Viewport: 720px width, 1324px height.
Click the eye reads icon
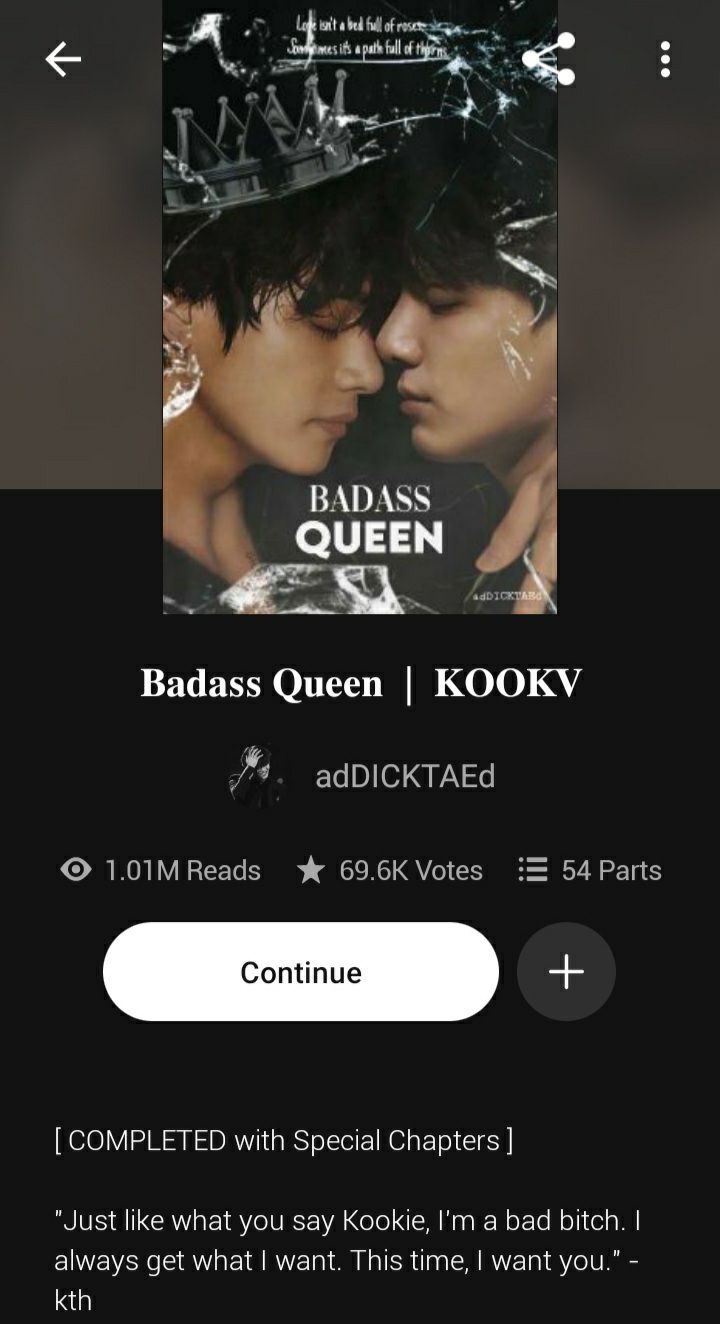(x=76, y=870)
